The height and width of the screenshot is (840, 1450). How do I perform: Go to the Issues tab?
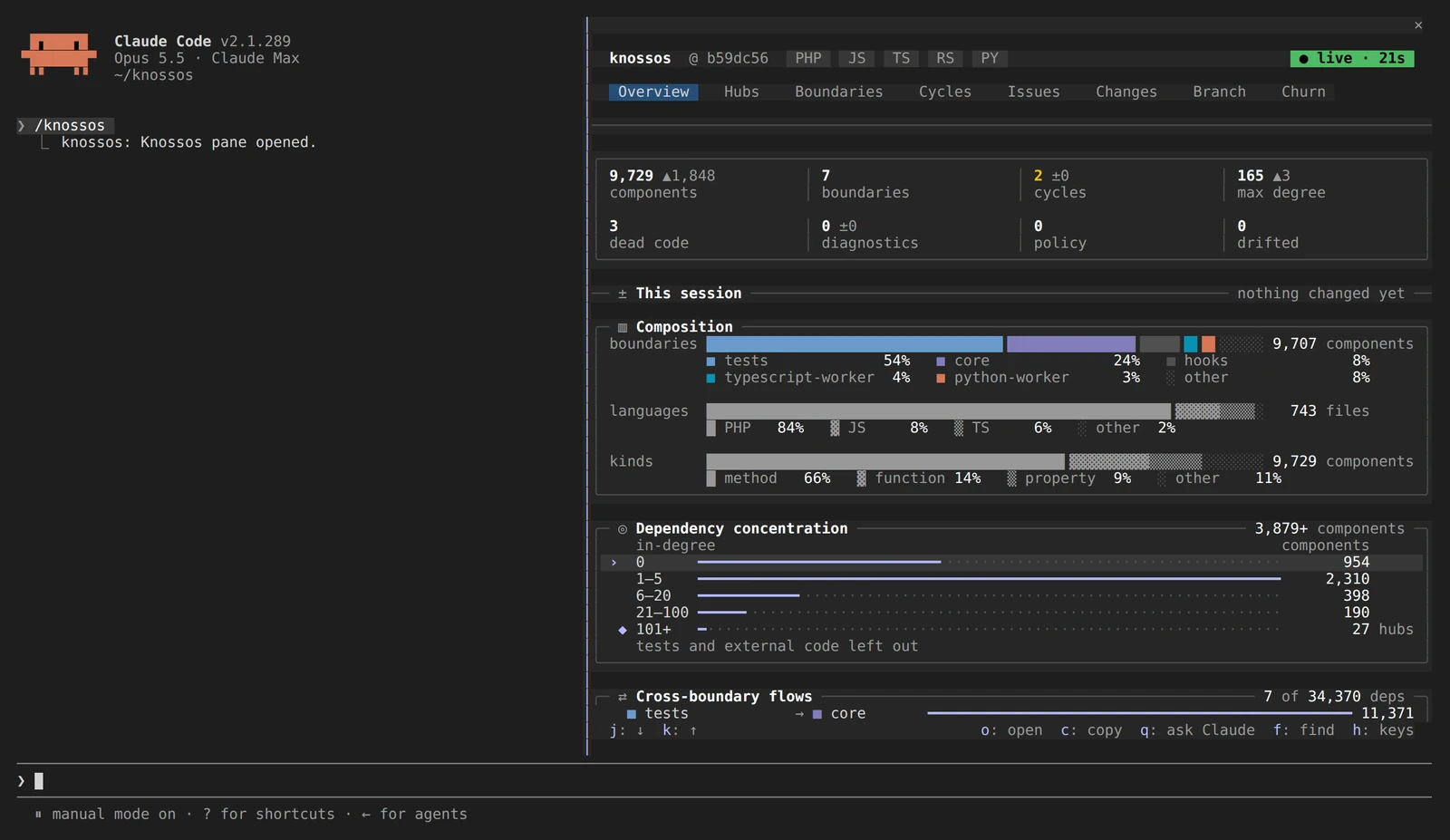click(1033, 92)
